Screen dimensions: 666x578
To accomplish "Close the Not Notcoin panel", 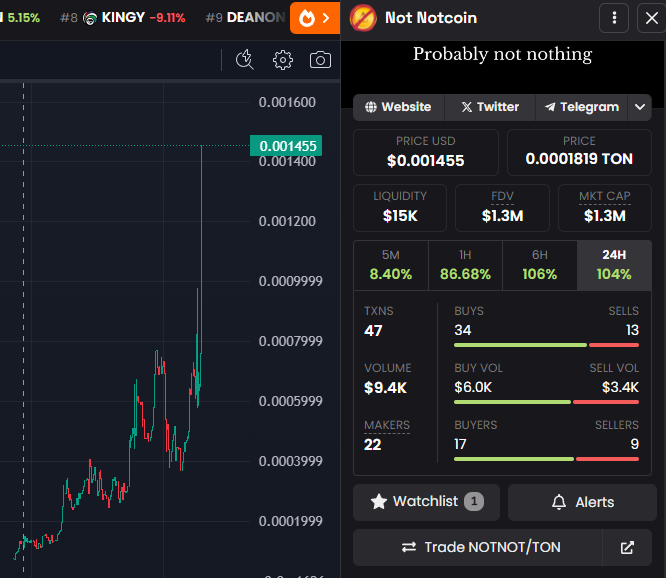I will 652,18.
